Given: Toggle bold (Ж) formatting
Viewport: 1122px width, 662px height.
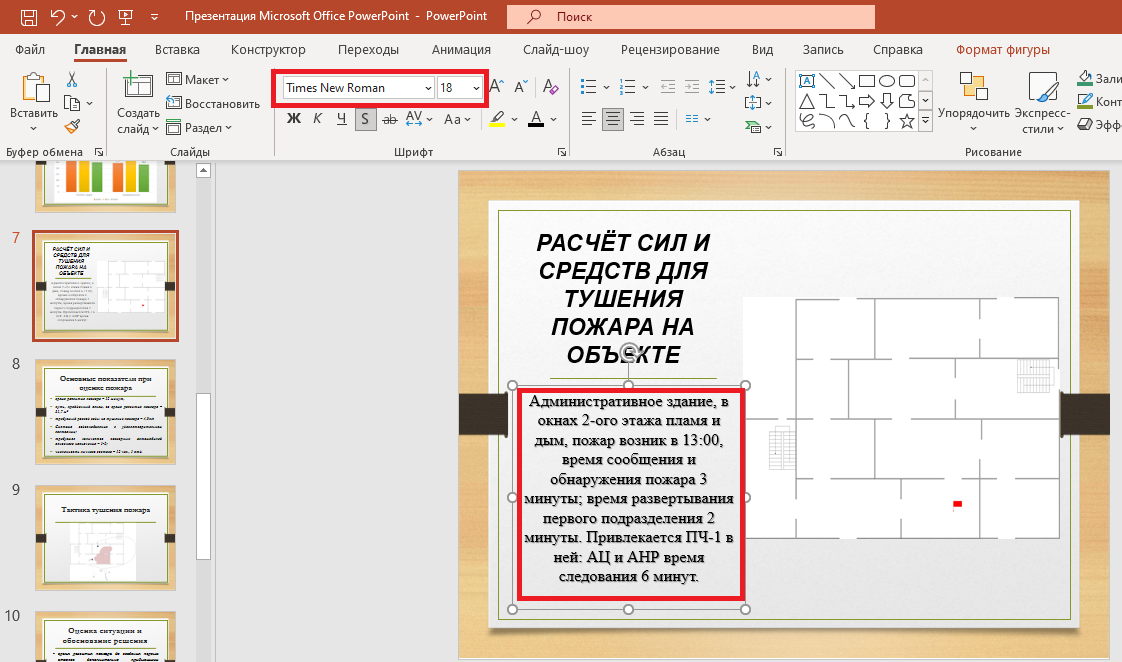Looking at the screenshot, I should [x=293, y=119].
